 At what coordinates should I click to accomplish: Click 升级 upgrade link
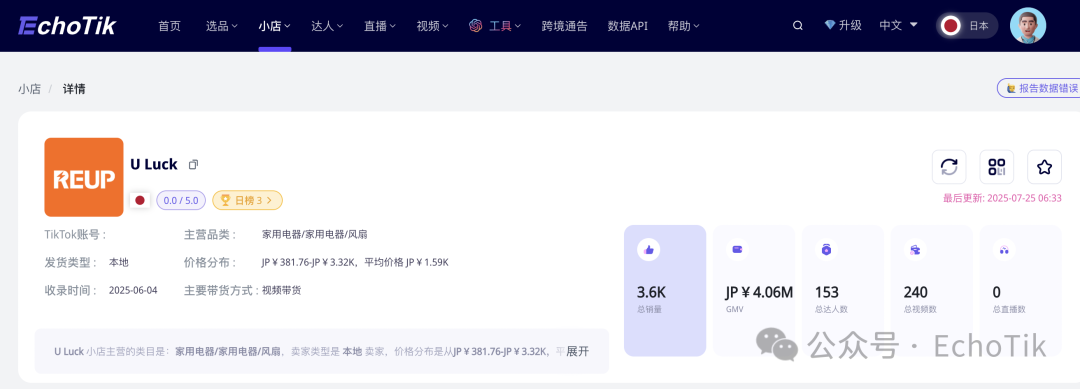[850, 25]
